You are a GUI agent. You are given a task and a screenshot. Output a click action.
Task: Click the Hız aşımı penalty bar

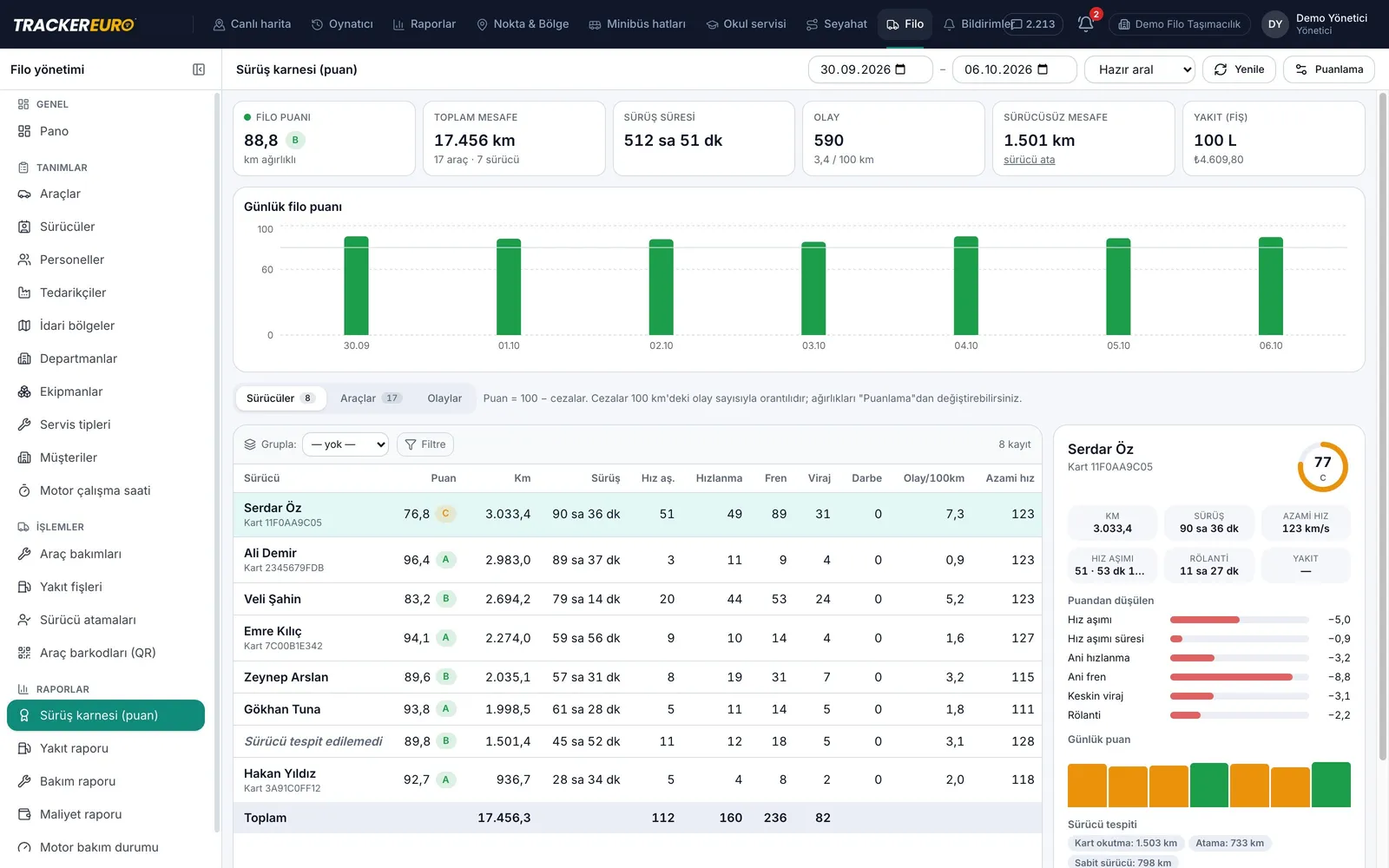point(1240,620)
